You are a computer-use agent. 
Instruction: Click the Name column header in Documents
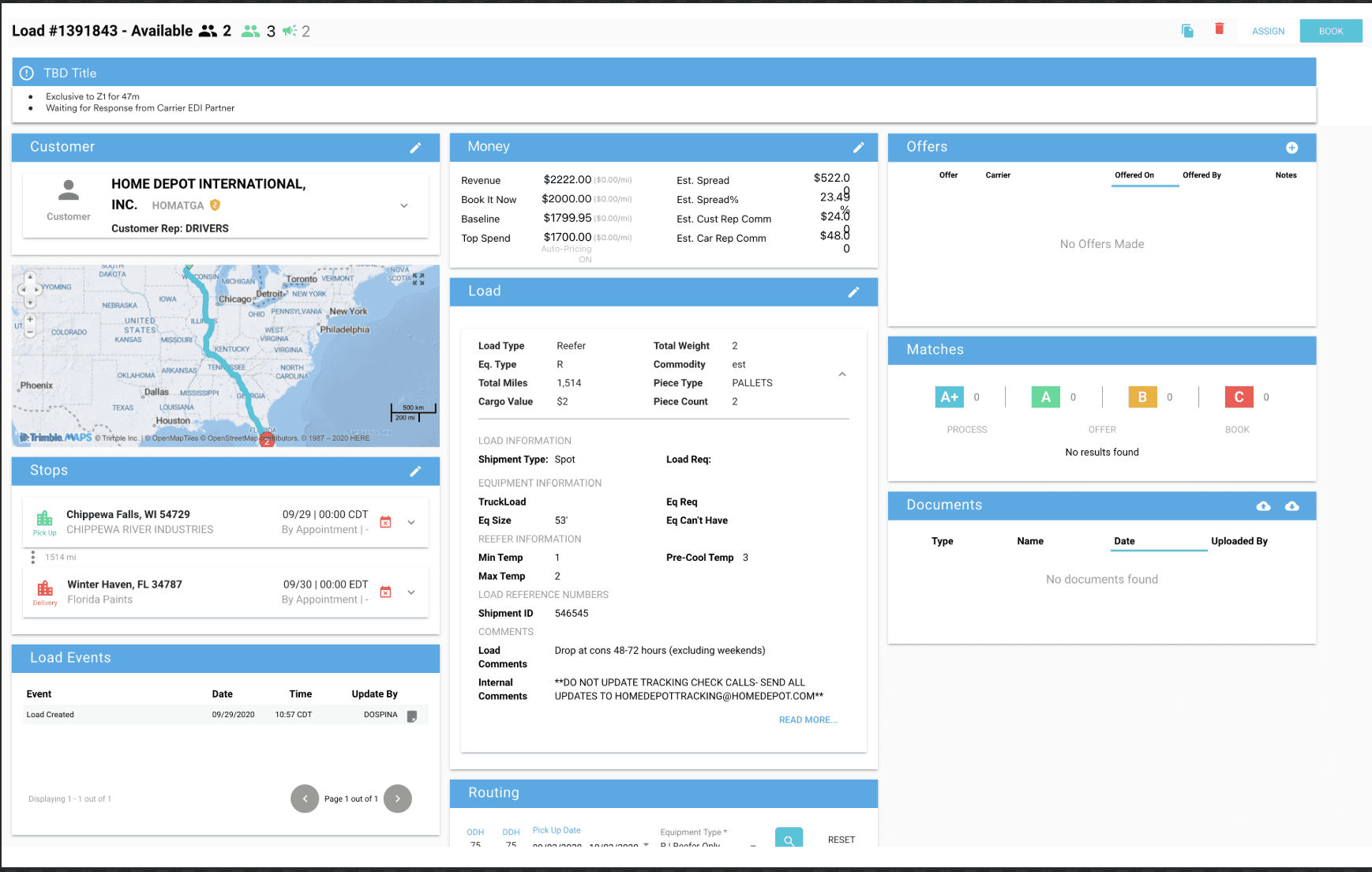tap(1030, 542)
